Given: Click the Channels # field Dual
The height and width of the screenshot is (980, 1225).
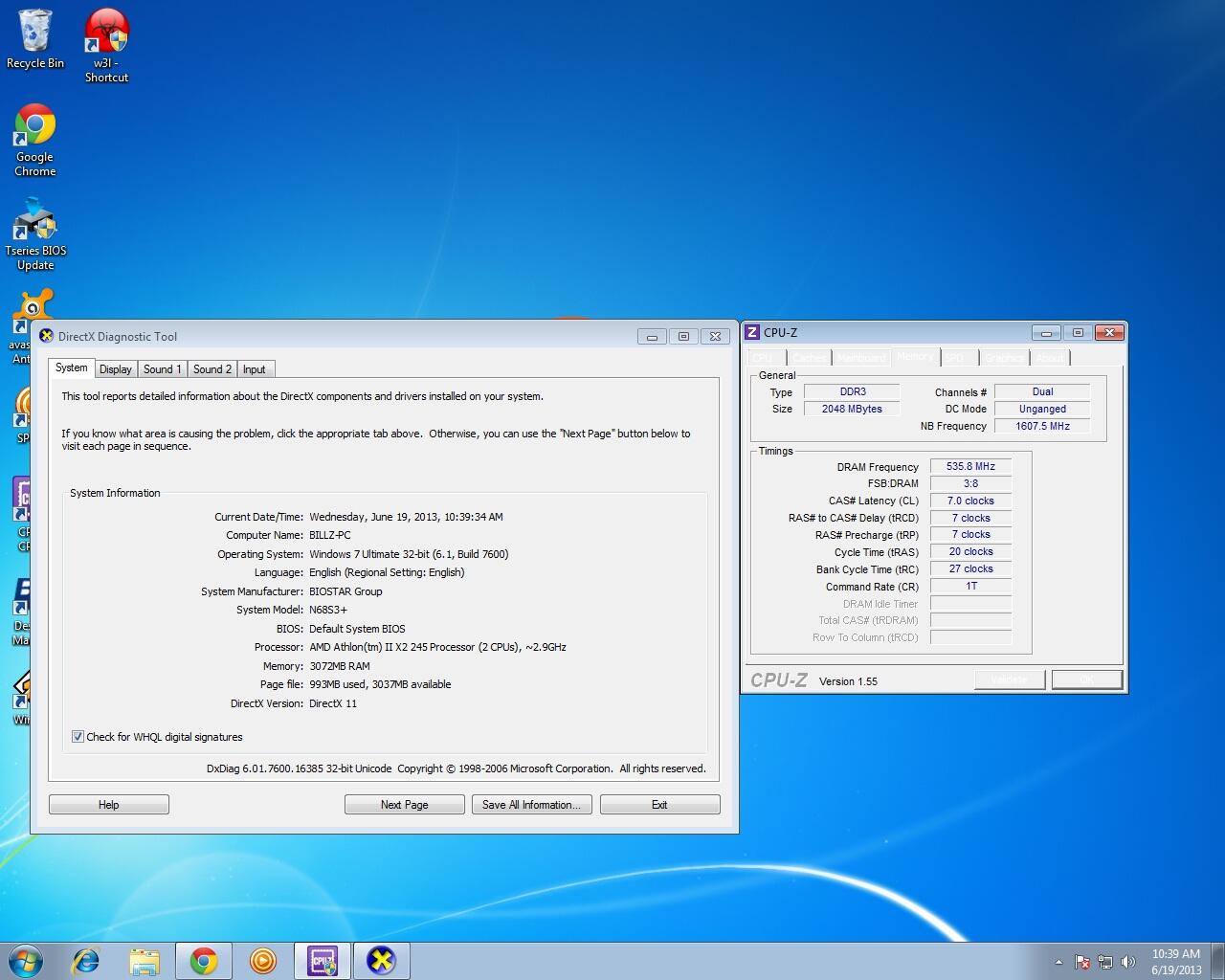Looking at the screenshot, I should coord(1042,392).
